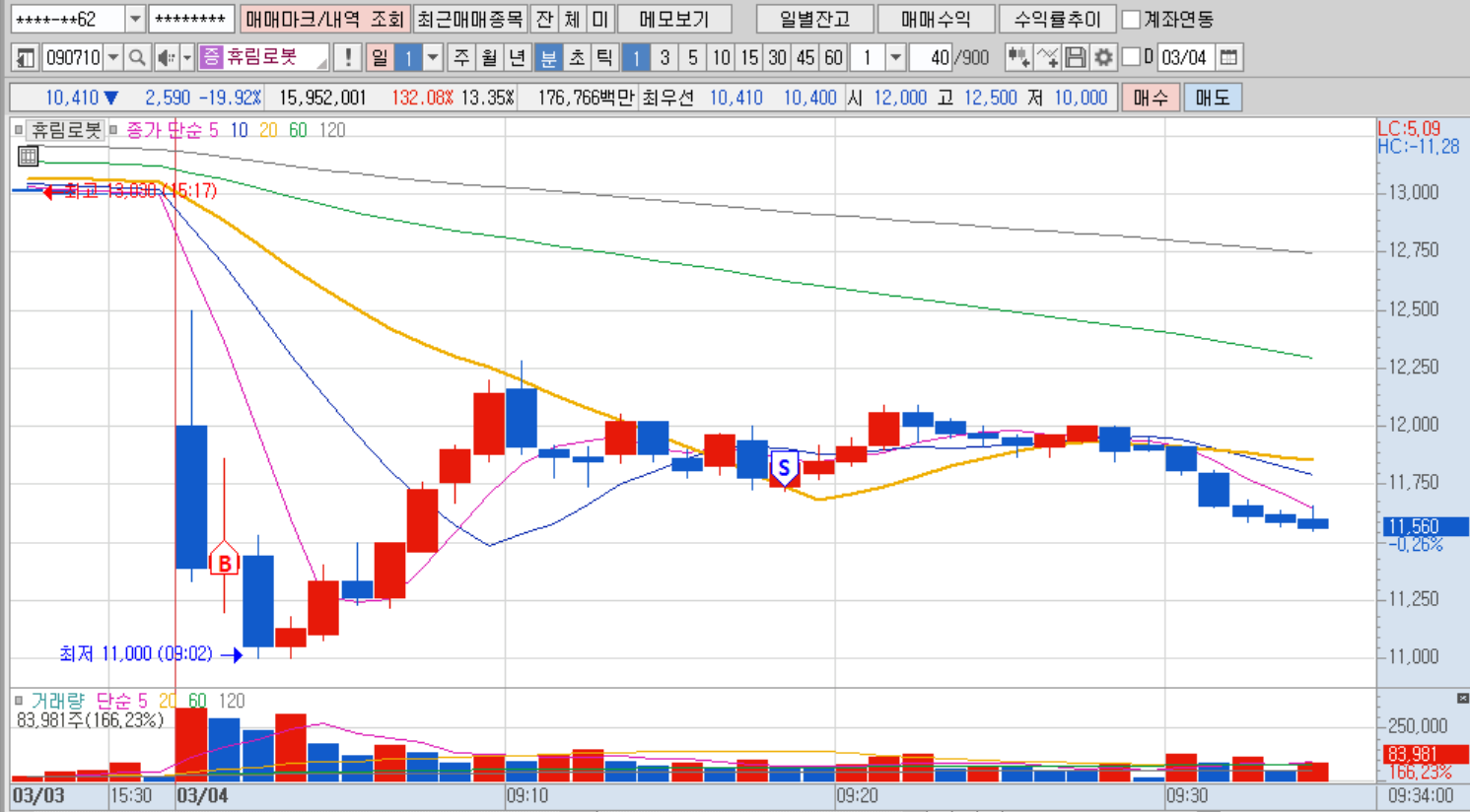Expand the minute interval value dropdown
Viewport: 1470px width, 812px height.
click(895, 58)
